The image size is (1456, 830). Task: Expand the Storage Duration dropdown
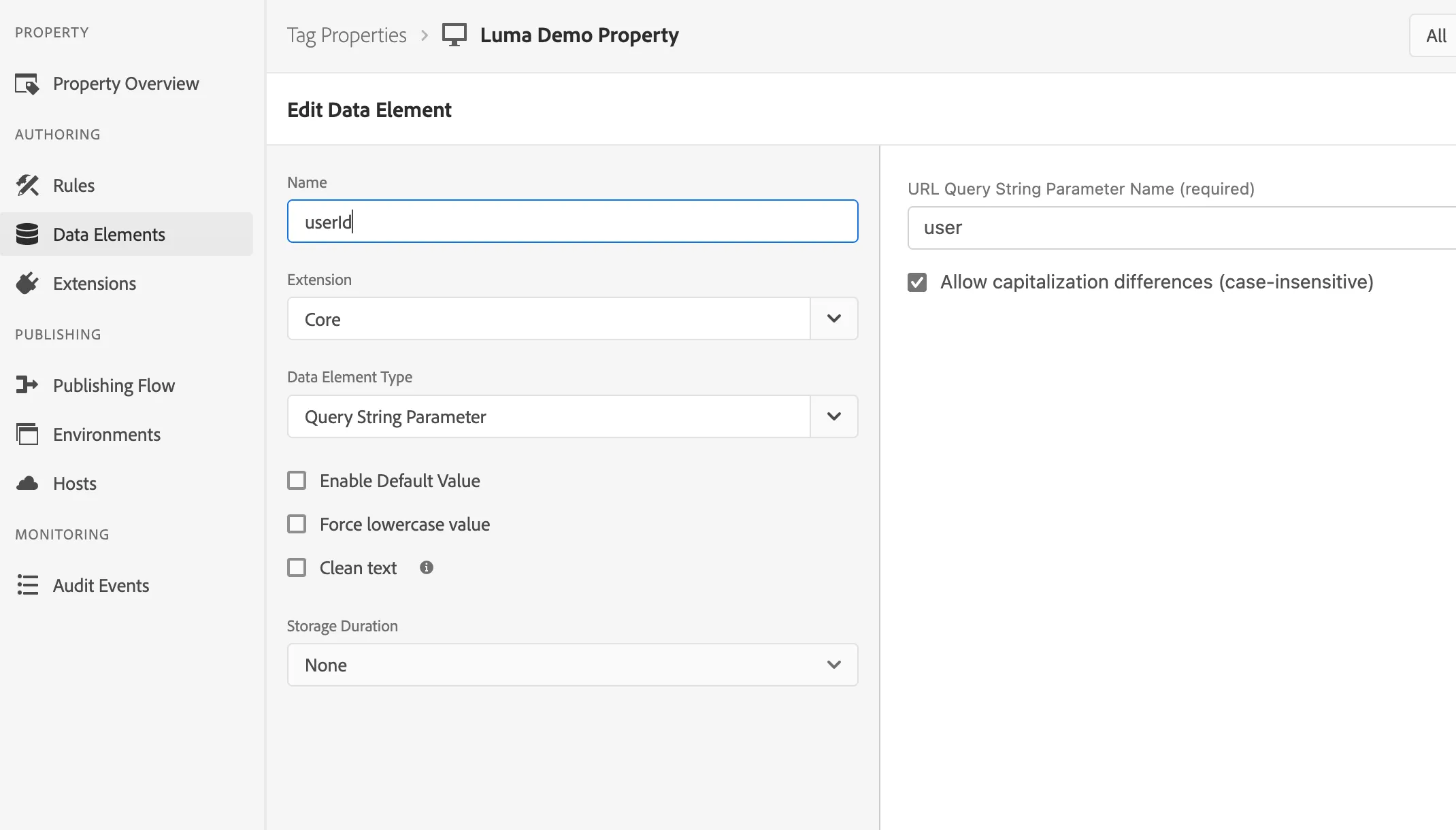[x=572, y=665]
